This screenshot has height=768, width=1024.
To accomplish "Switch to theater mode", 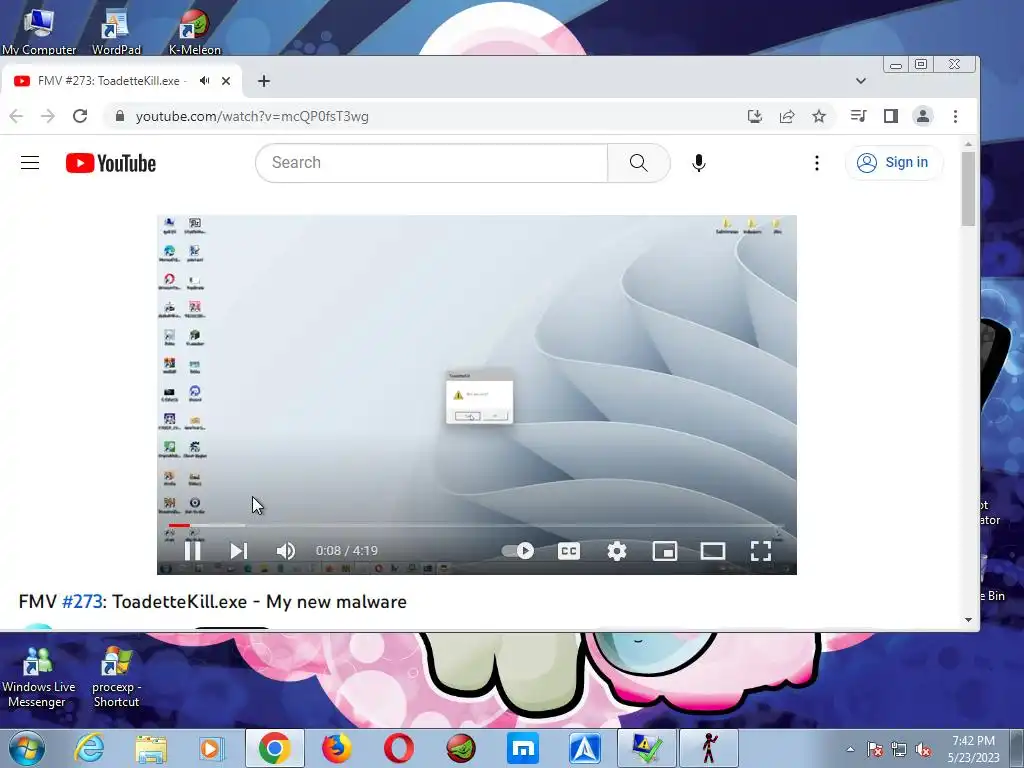I will [x=712, y=551].
